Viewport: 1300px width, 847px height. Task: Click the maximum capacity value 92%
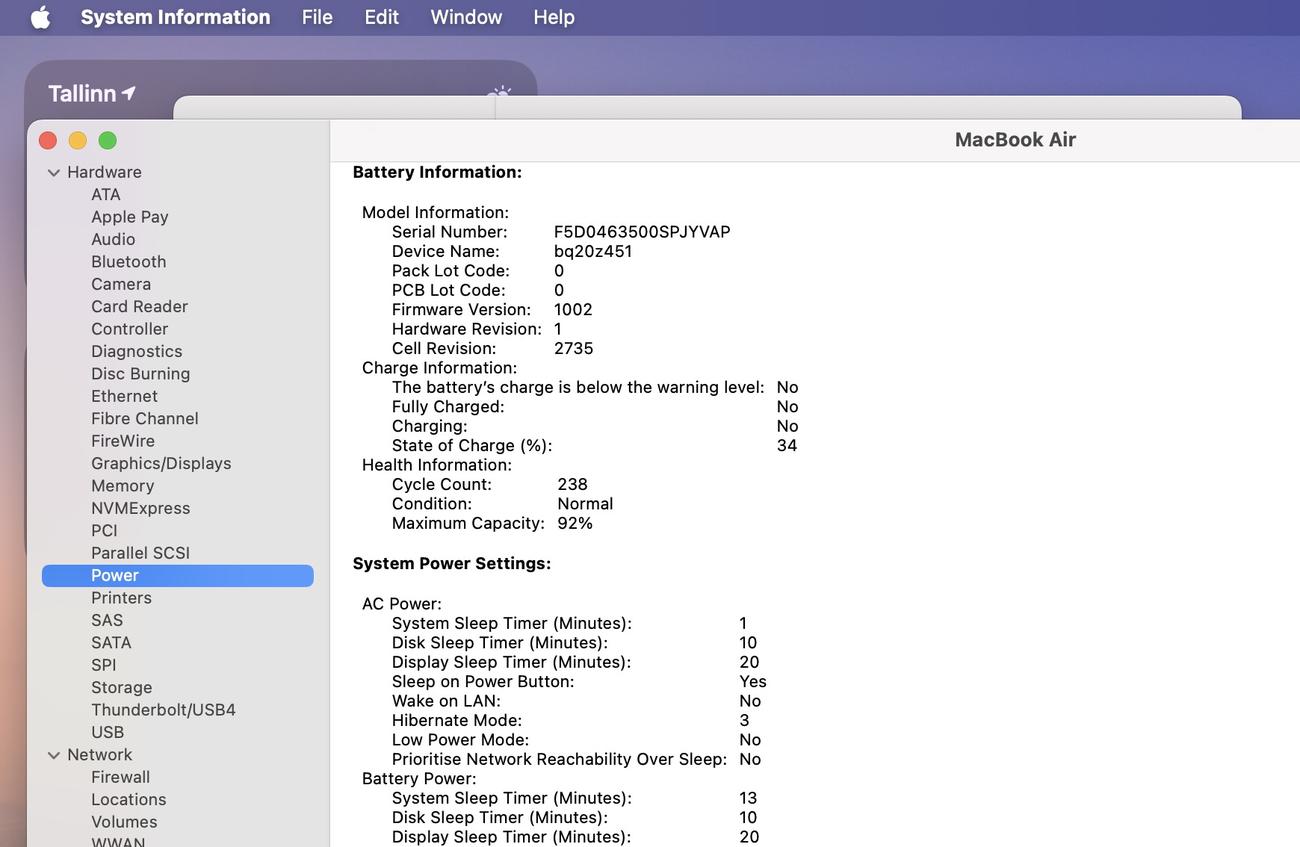point(575,523)
